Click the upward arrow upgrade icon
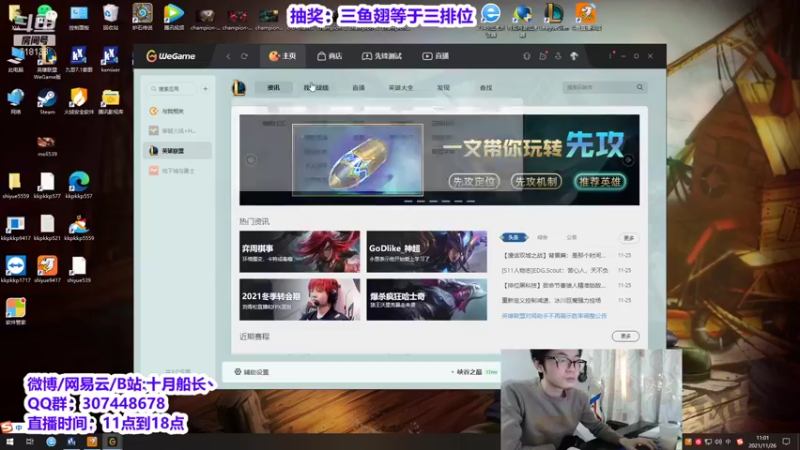 click(x=574, y=56)
